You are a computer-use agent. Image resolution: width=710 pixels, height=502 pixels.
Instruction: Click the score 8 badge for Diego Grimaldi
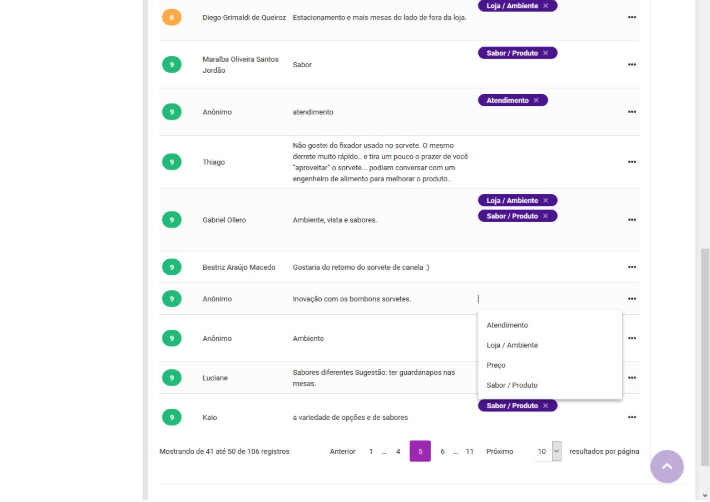171,17
